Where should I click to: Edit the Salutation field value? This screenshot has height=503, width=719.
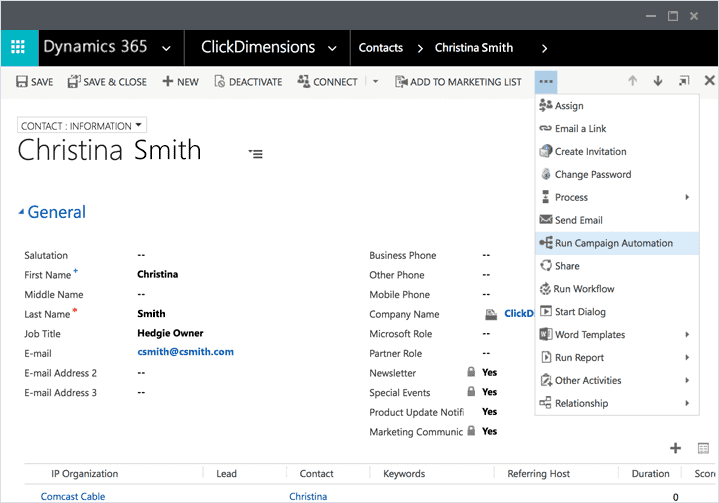pyautogui.click(x=141, y=255)
